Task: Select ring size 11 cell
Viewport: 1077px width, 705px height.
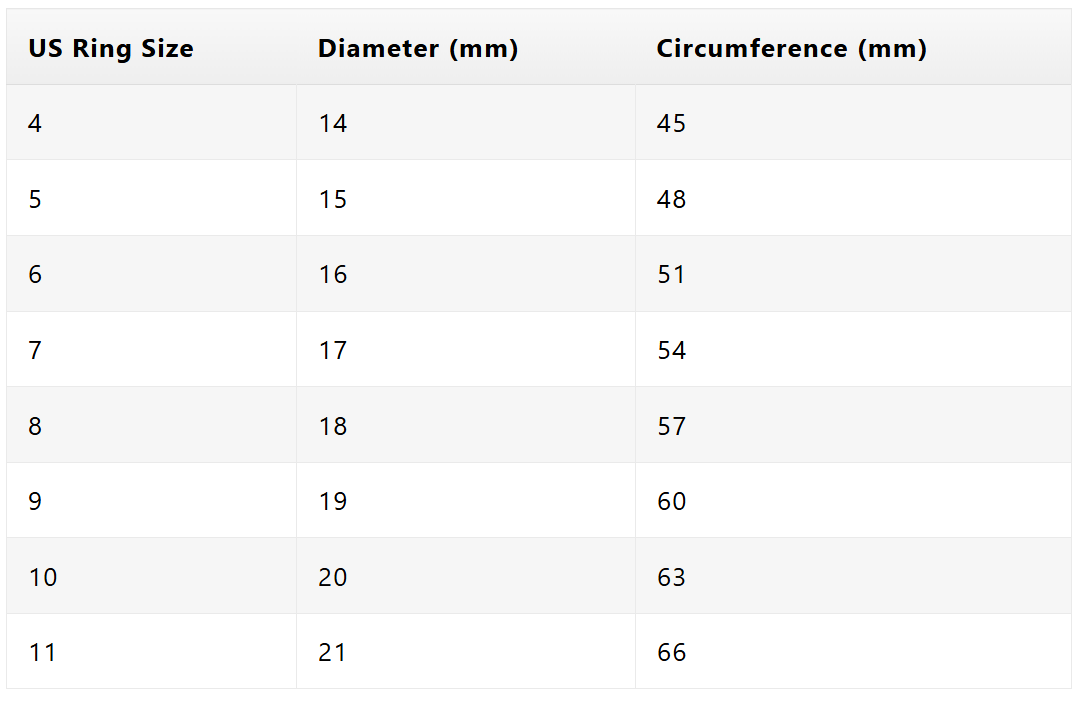Action: pos(151,651)
